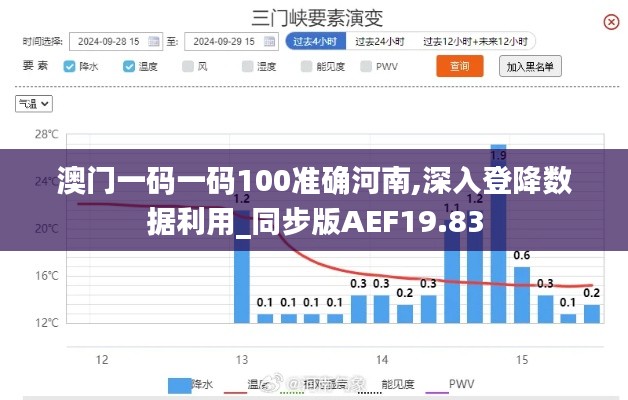Open the 气温 dropdown
The width and height of the screenshot is (628, 400).
pos(34,104)
